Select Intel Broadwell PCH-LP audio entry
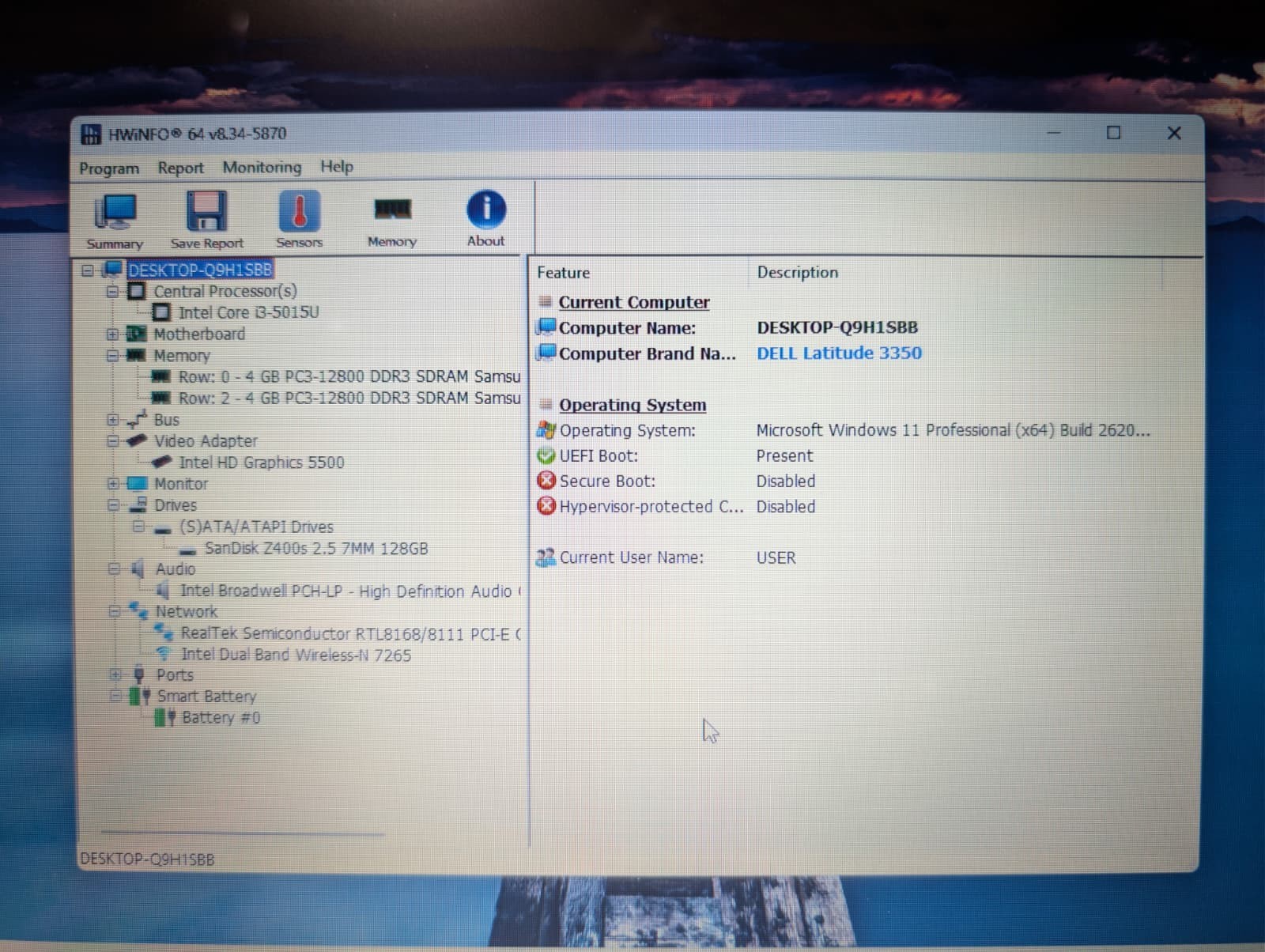This screenshot has height=952, width=1265. (350, 591)
